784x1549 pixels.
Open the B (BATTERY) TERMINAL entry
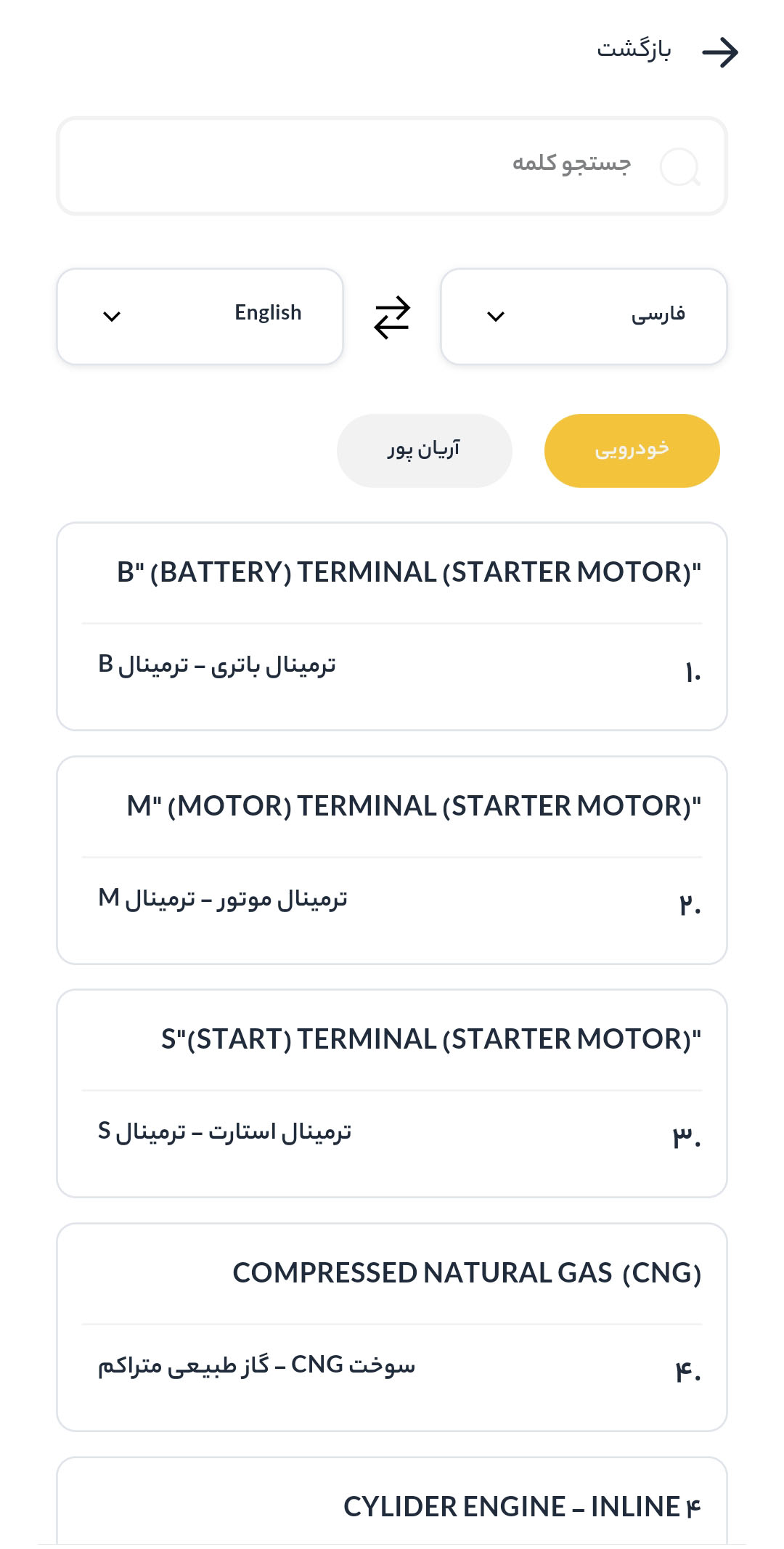click(409, 572)
